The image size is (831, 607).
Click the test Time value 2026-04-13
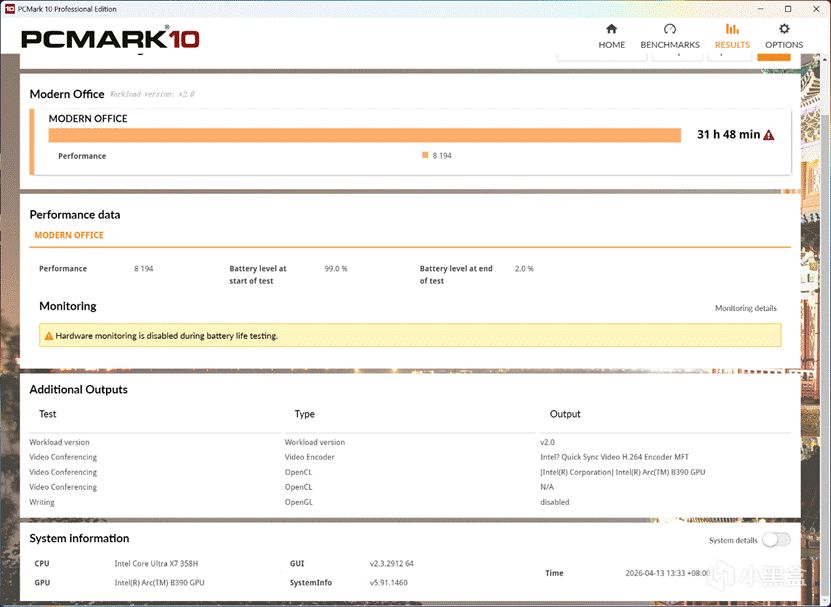click(x=667, y=573)
